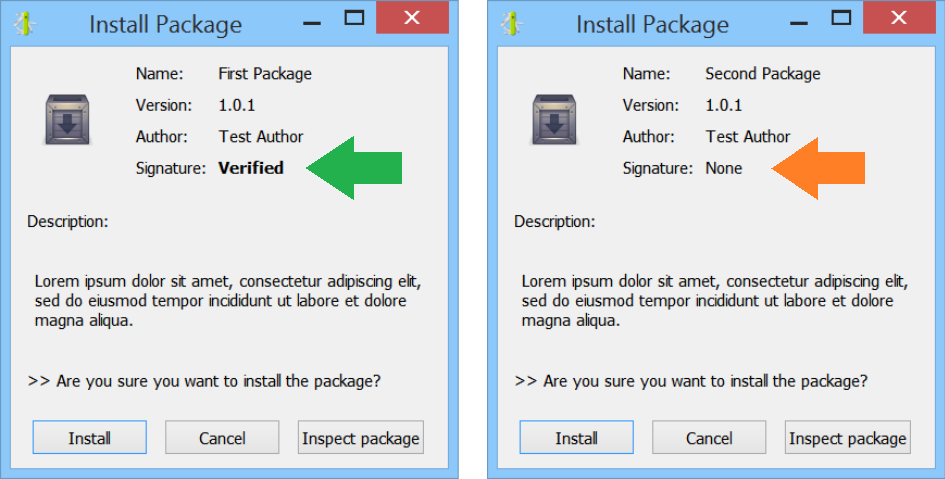Image resolution: width=945 pixels, height=479 pixels.
Task: Cancel the Second Package installation
Action: click(x=709, y=437)
